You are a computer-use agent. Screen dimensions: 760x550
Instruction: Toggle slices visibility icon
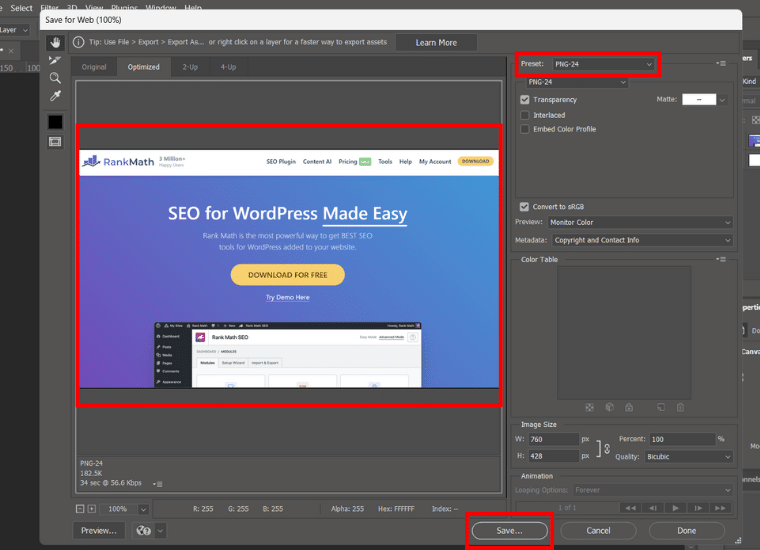click(x=55, y=141)
